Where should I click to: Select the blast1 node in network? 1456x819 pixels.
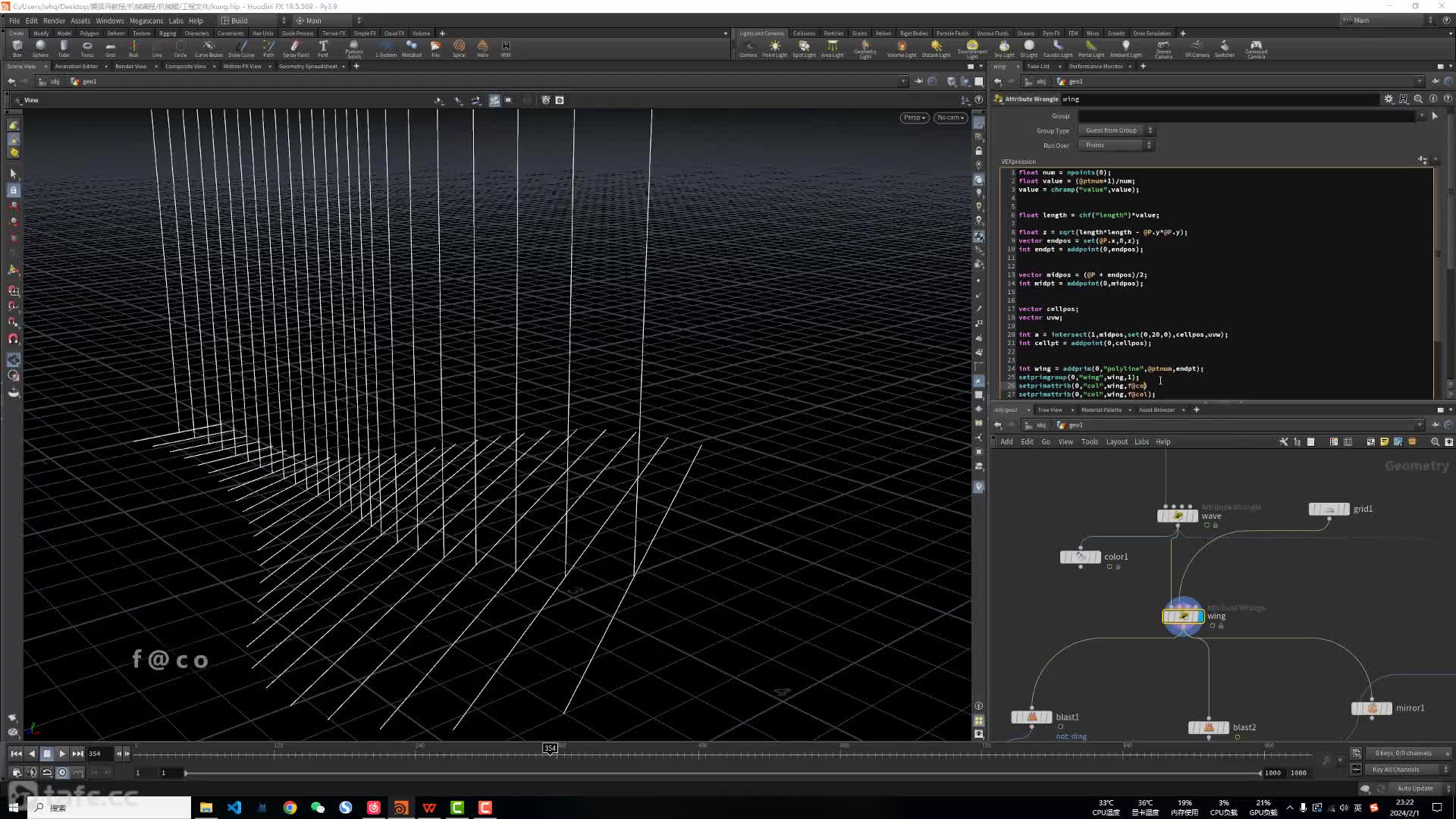1031,717
